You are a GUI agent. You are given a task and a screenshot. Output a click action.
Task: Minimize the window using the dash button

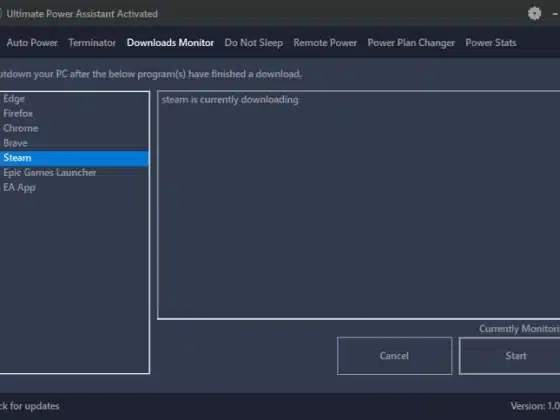click(555, 14)
